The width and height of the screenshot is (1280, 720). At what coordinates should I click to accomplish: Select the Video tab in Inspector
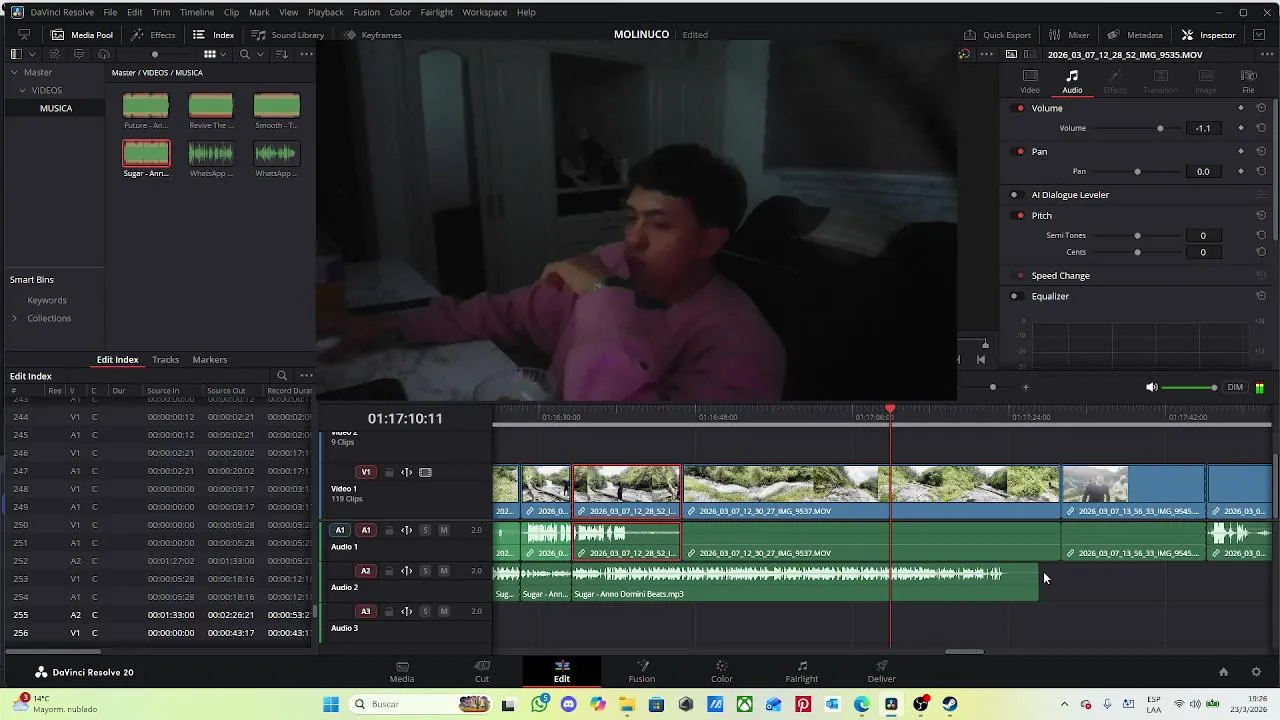click(1029, 82)
